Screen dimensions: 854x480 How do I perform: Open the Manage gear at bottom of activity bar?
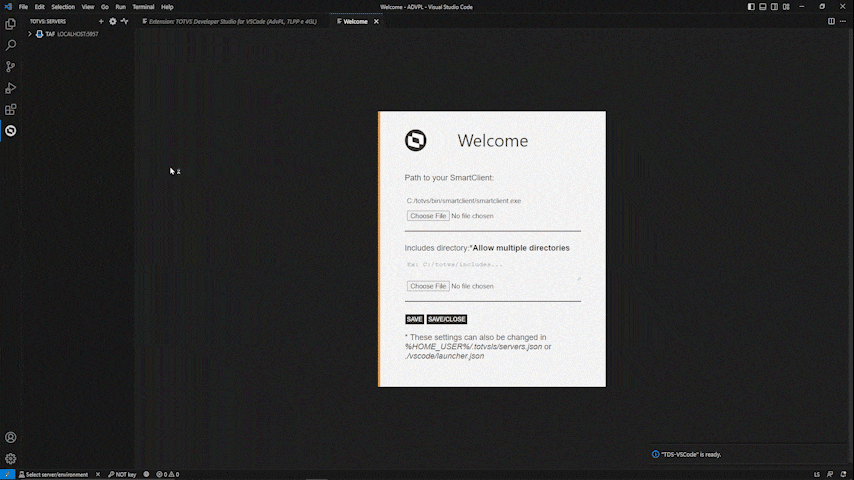click(x=10, y=459)
